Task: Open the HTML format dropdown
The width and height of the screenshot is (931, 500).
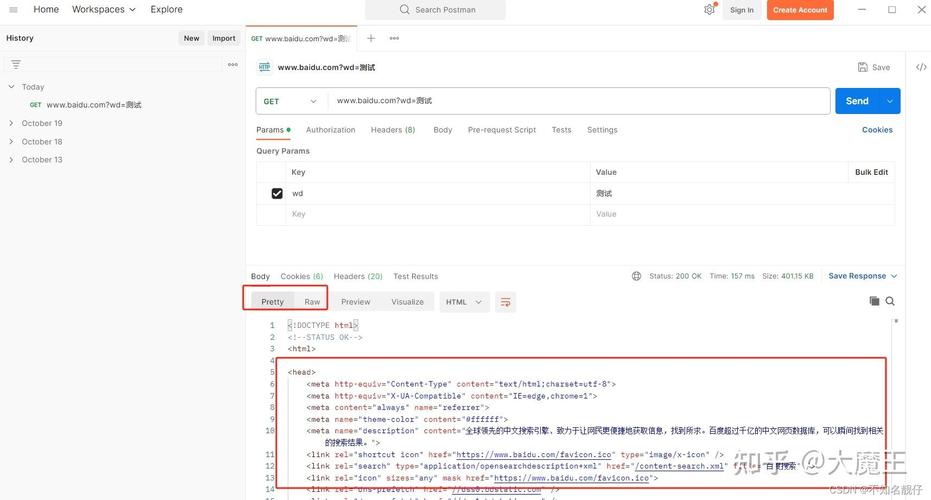Action: 464,302
